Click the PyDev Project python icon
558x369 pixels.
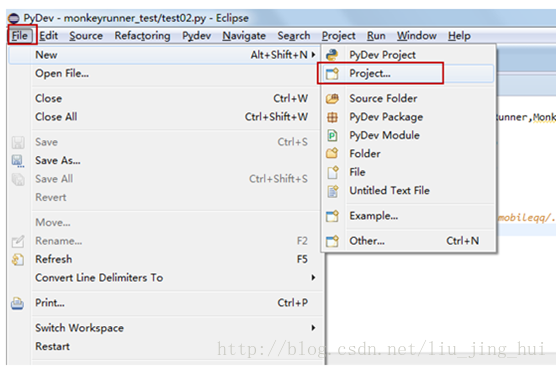pyautogui.click(x=332, y=55)
